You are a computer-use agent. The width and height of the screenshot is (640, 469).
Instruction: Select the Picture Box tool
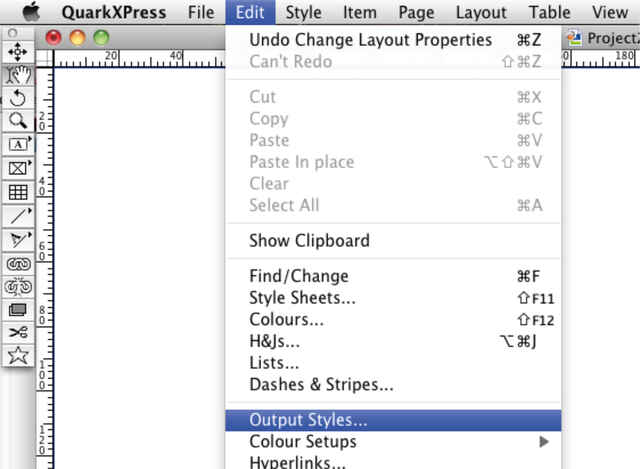point(18,168)
